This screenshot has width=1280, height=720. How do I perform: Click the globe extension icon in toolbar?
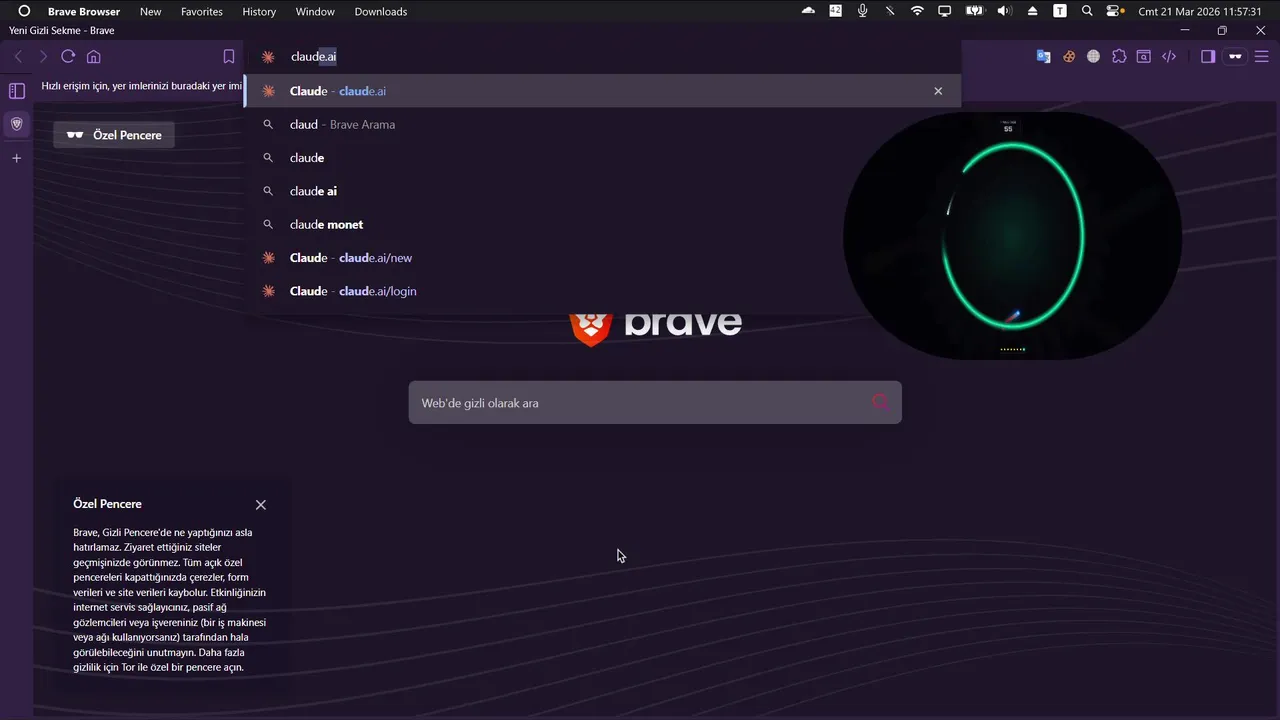1094,57
